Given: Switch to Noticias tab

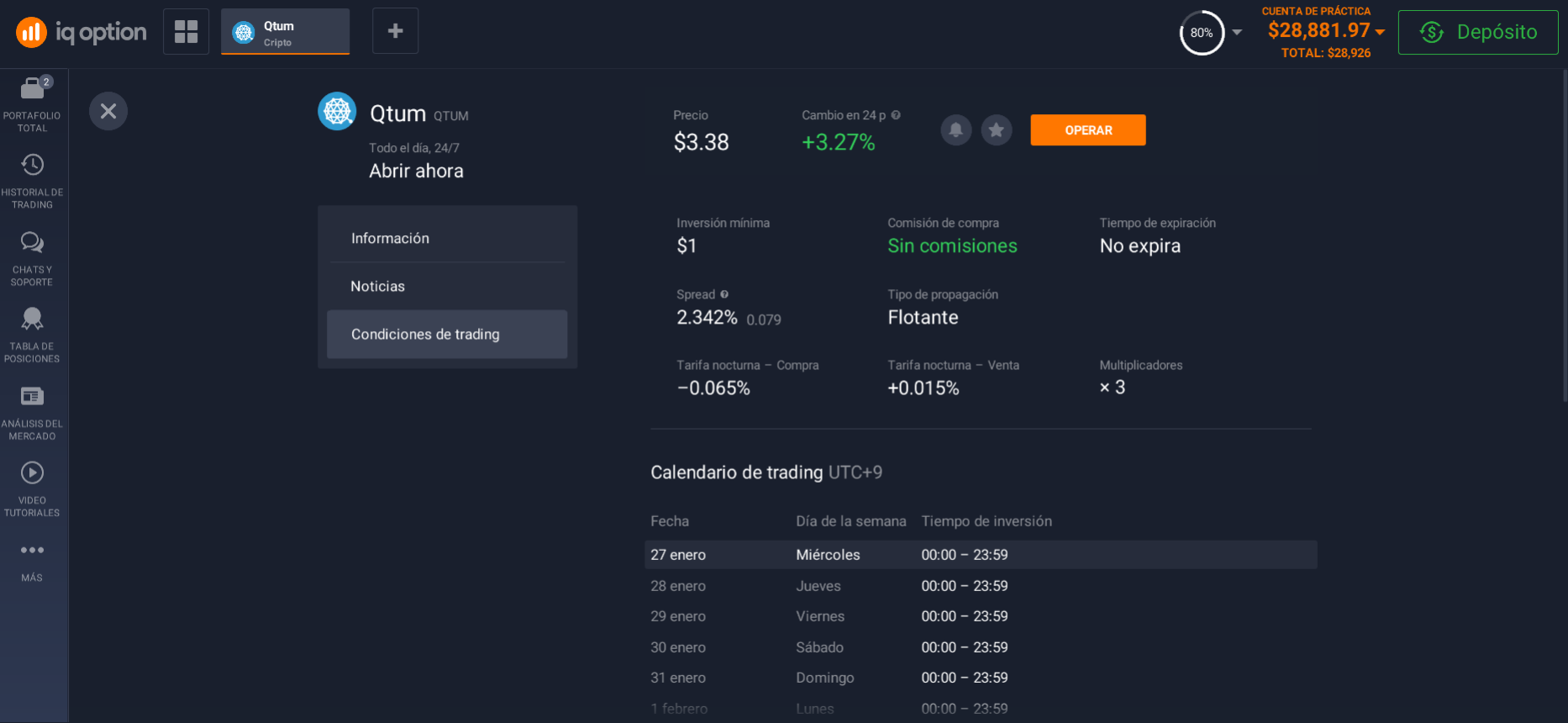Looking at the screenshot, I should pyautogui.click(x=447, y=287).
